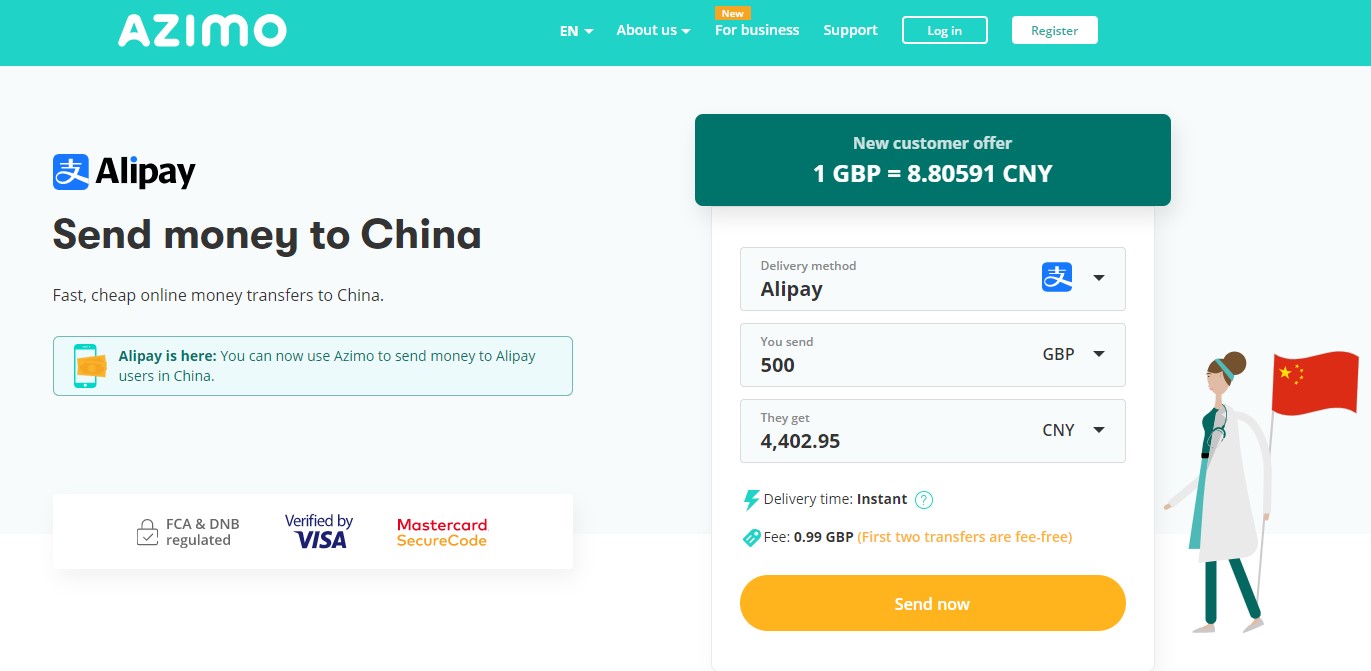Open the About us menu
This screenshot has height=671, width=1371.
coord(652,30)
